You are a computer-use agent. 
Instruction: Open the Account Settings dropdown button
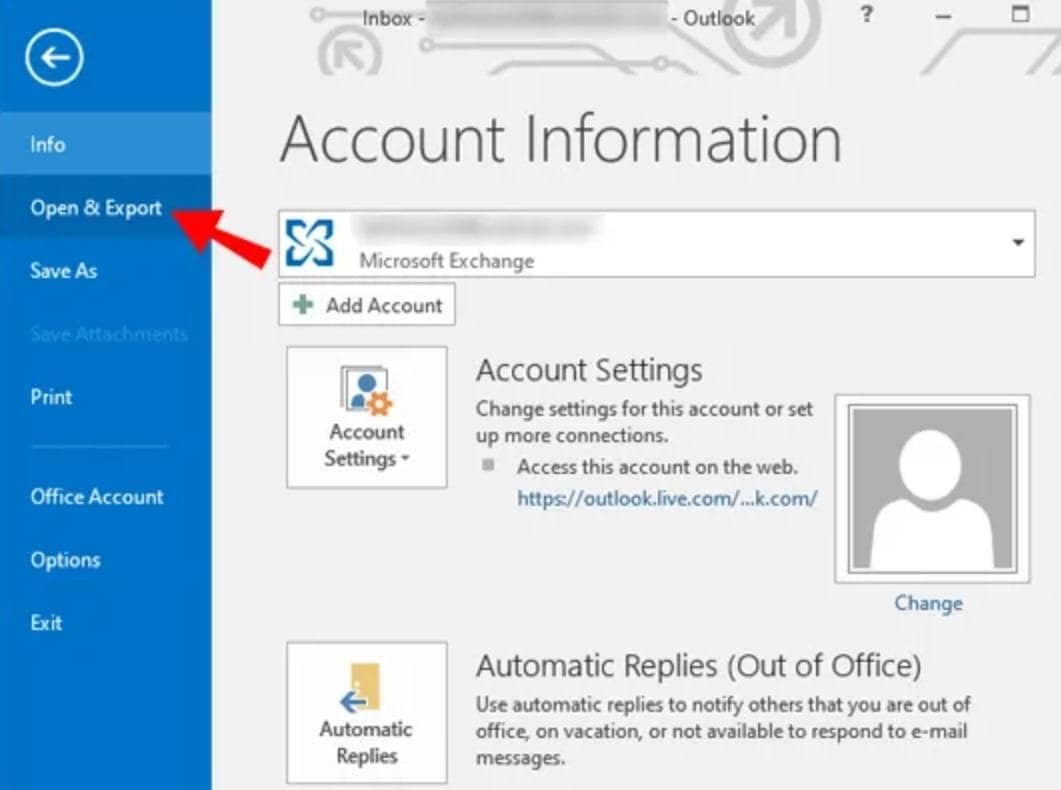pyautogui.click(x=367, y=417)
